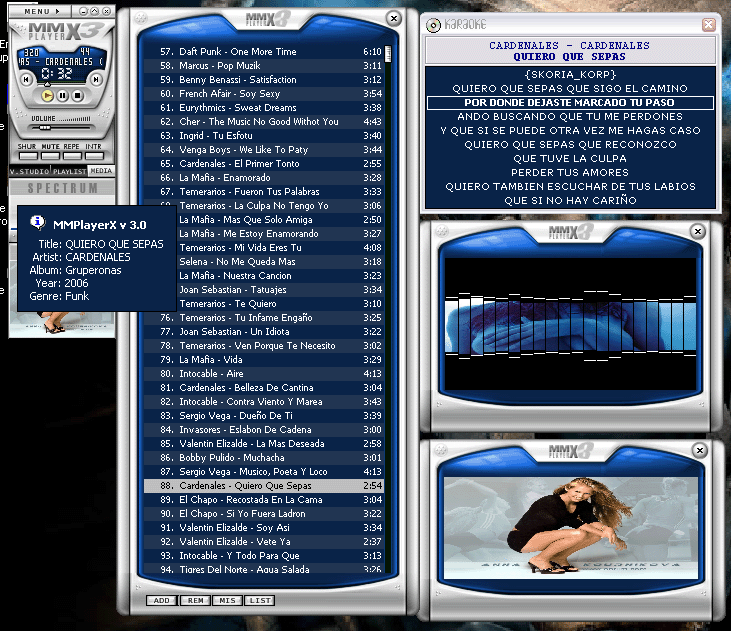This screenshot has height=631, width=731.
Task: Pause playback with the pause button
Action: [62, 95]
